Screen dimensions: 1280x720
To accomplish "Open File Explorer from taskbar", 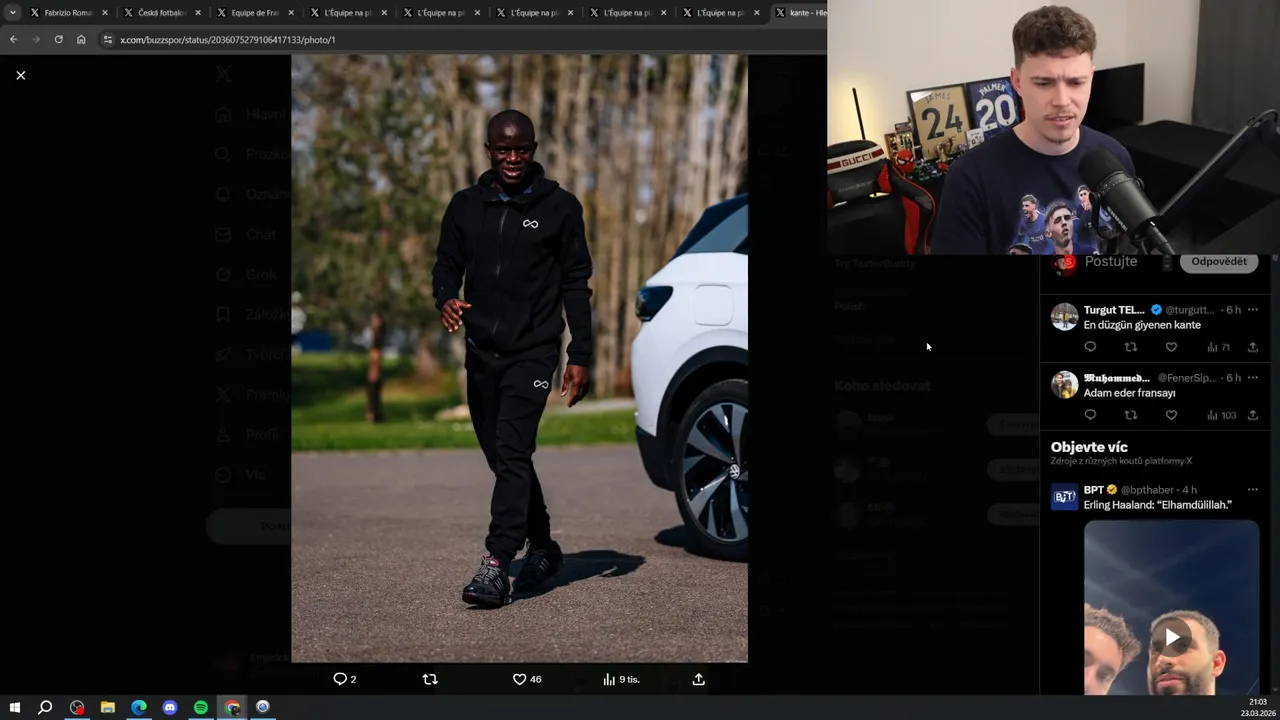I will [x=108, y=707].
